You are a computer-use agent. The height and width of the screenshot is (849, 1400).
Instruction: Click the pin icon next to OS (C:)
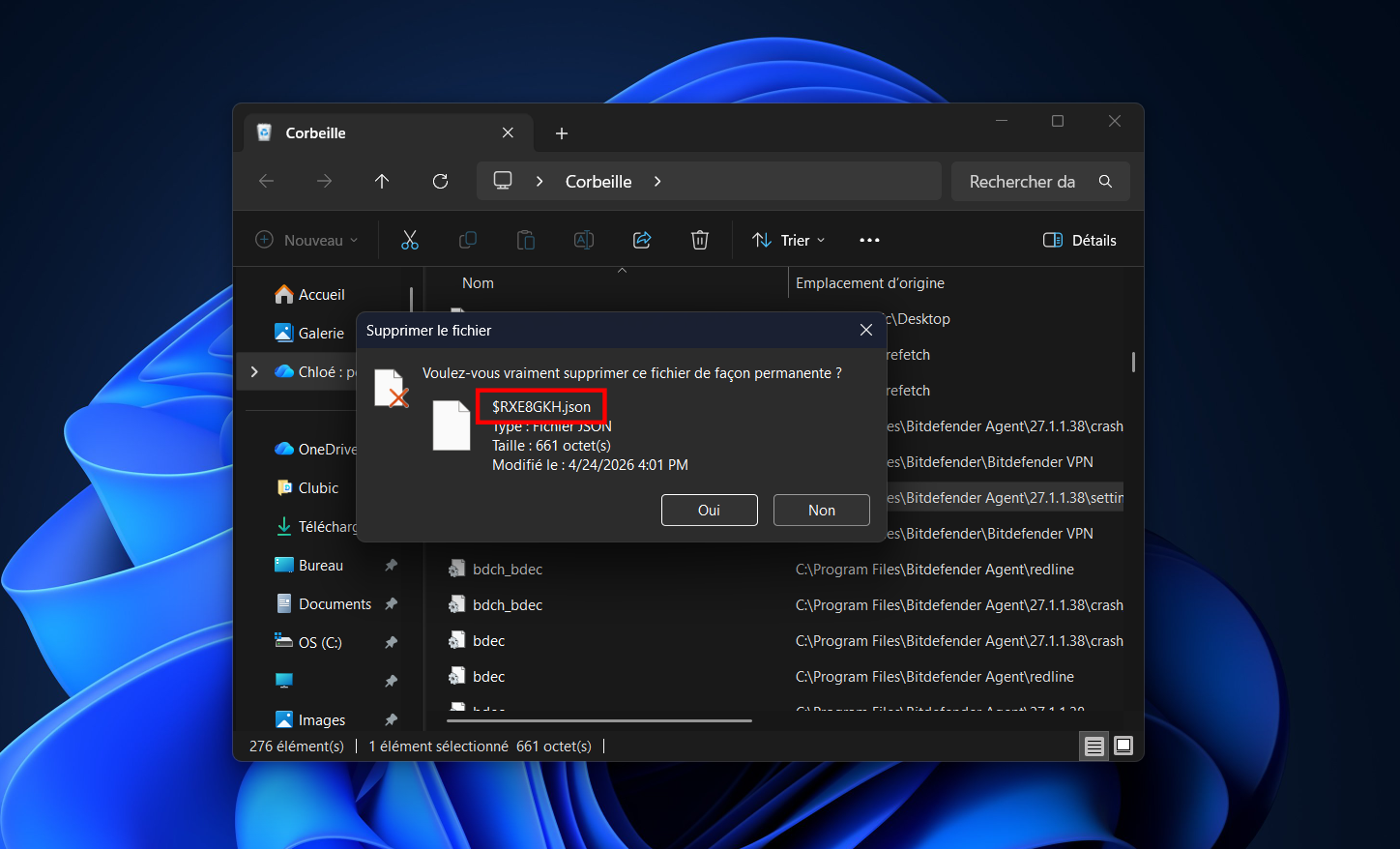click(391, 642)
